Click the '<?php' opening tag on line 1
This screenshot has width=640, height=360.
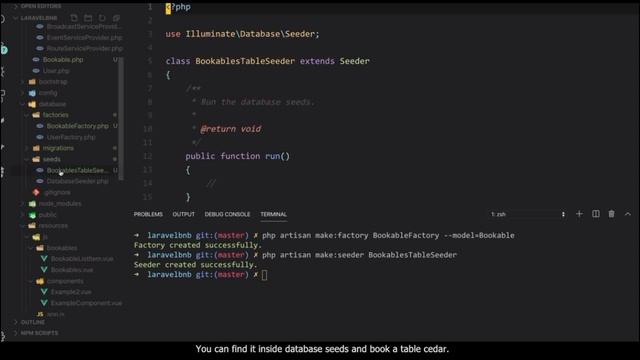pos(178,7)
